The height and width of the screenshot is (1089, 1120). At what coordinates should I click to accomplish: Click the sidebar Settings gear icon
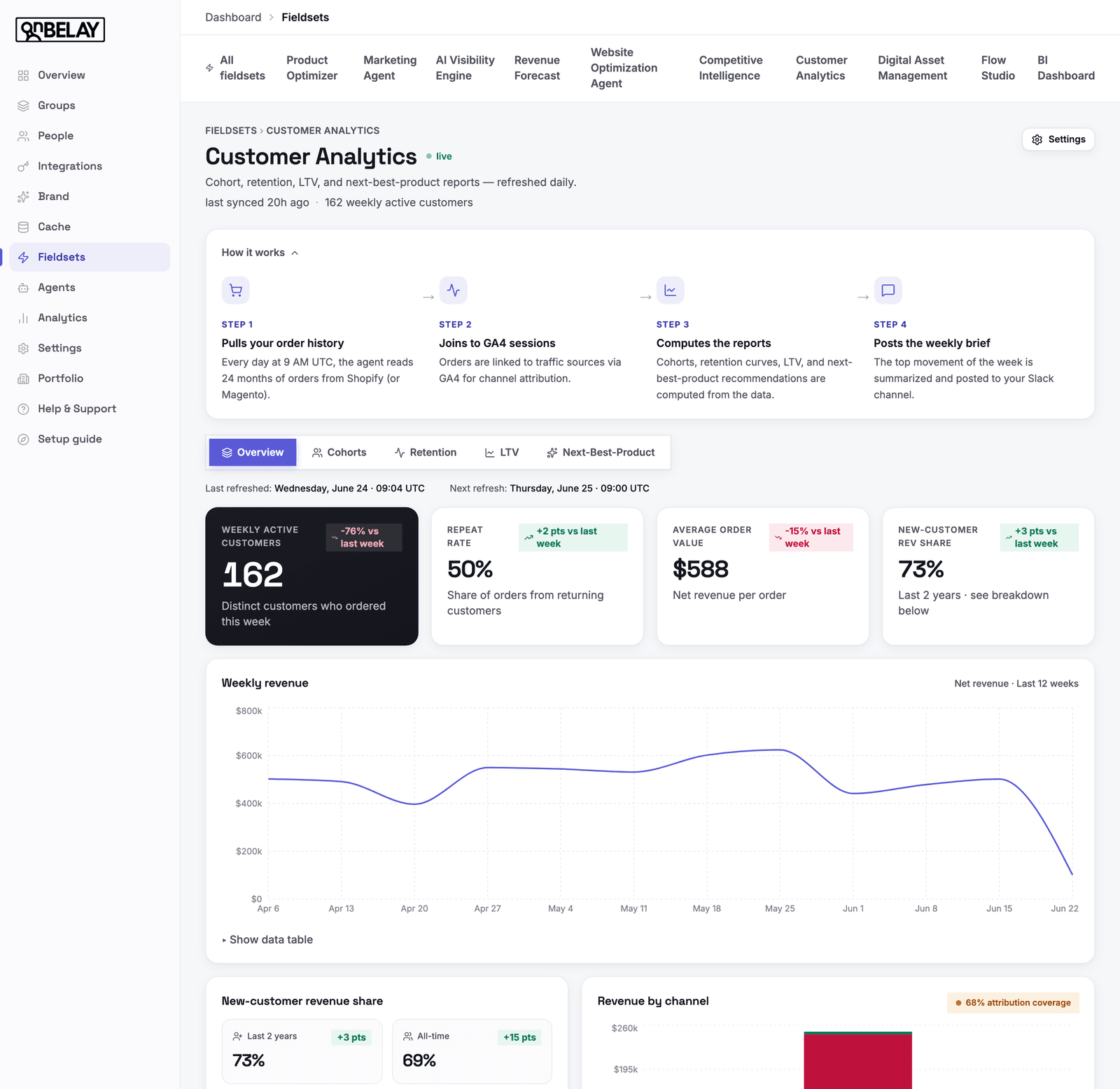tap(23, 349)
